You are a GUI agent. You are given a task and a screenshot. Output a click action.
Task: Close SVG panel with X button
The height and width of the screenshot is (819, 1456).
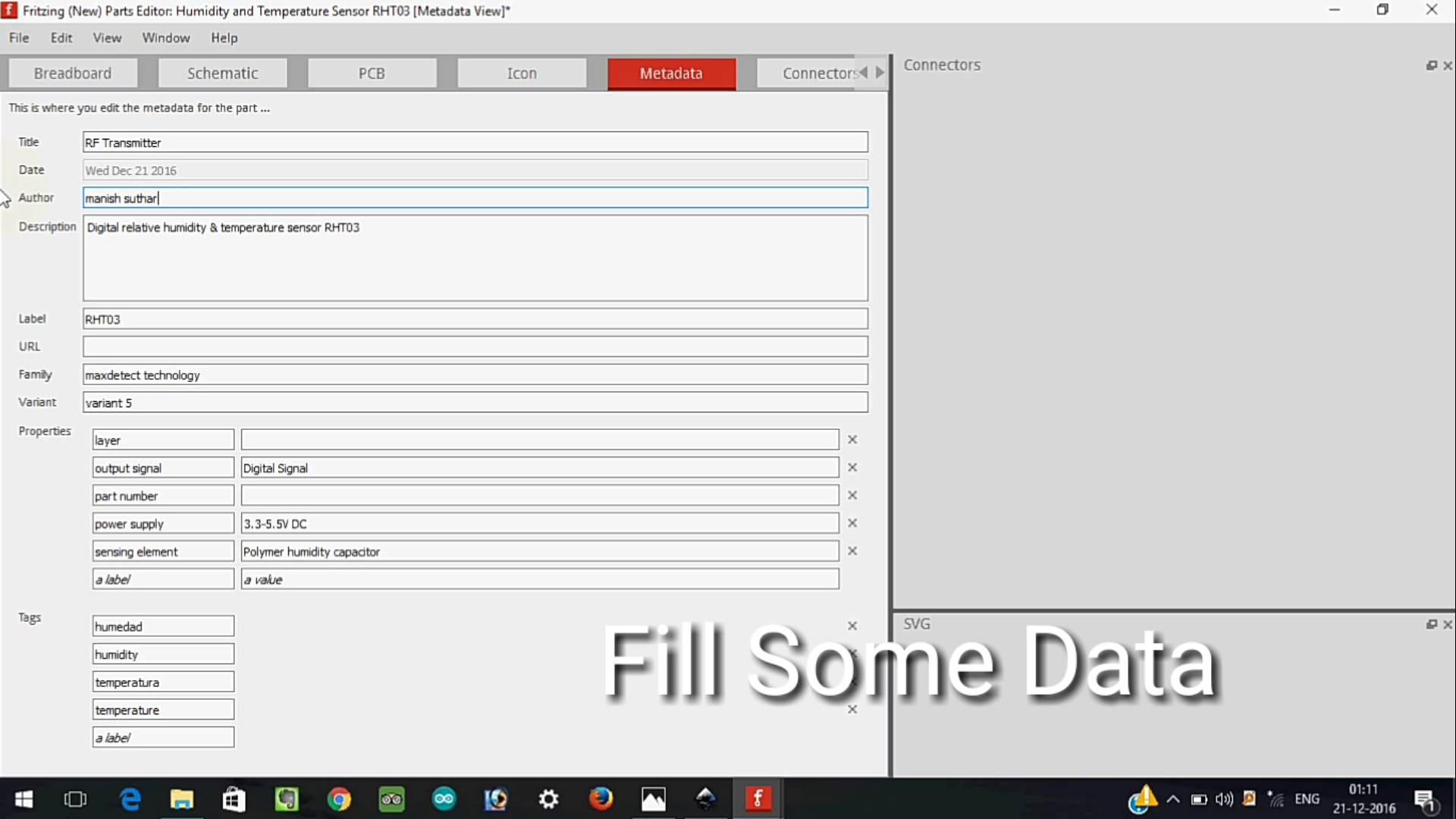pyautogui.click(x=1448, y=624)
